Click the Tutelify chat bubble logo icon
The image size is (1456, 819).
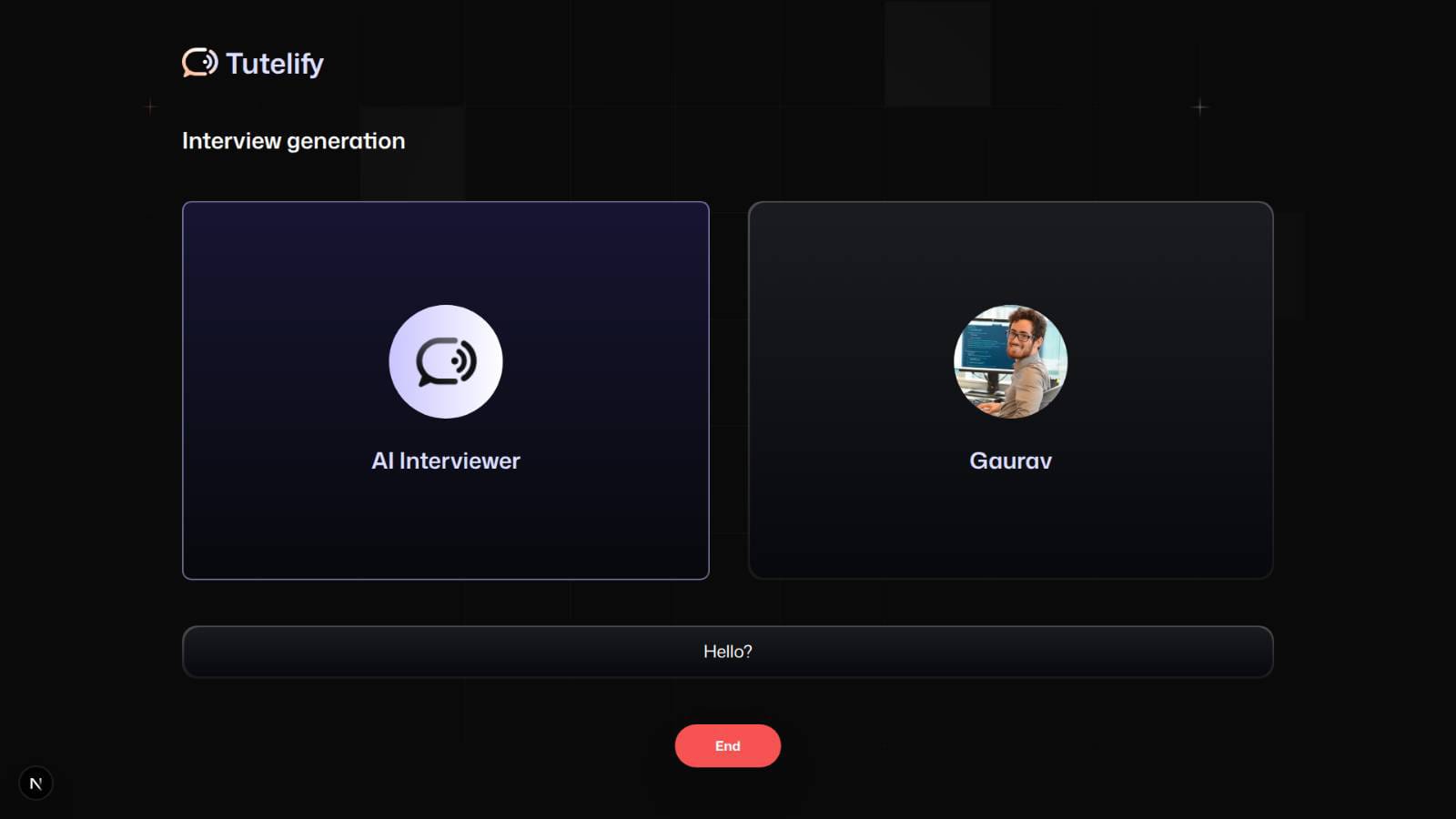pos(200,62)
